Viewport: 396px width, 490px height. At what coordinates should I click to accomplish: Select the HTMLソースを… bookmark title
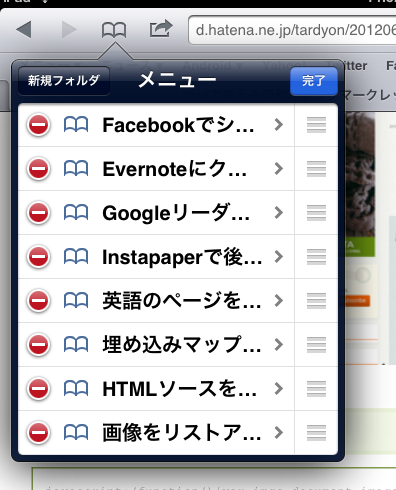pos(180,389)
